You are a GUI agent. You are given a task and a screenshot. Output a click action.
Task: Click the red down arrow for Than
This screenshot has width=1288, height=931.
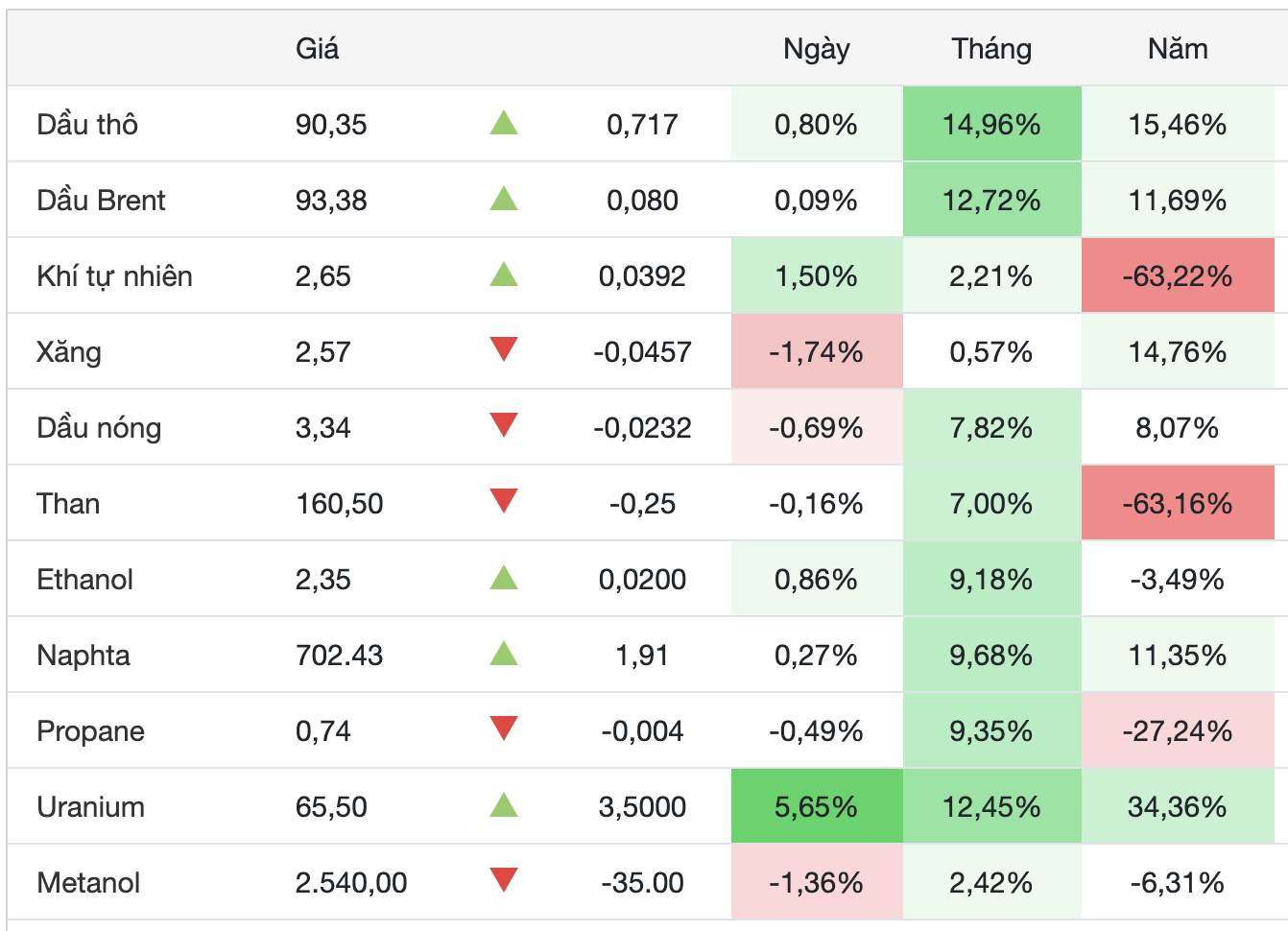click(504, 501)
